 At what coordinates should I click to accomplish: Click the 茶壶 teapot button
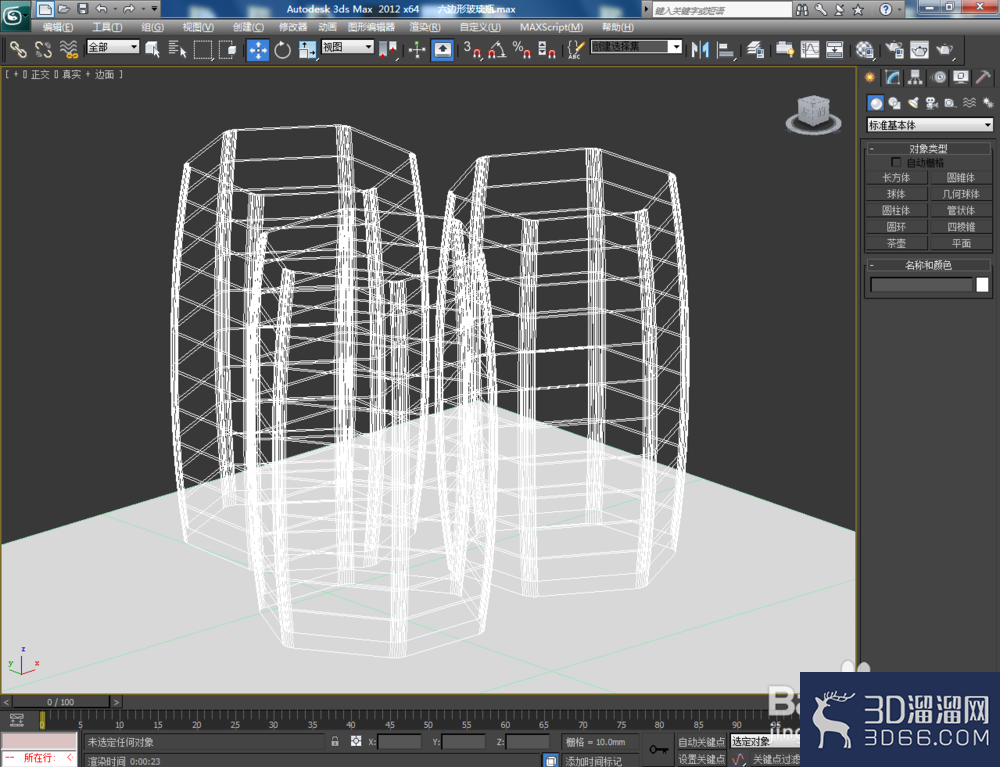(896, 243)
